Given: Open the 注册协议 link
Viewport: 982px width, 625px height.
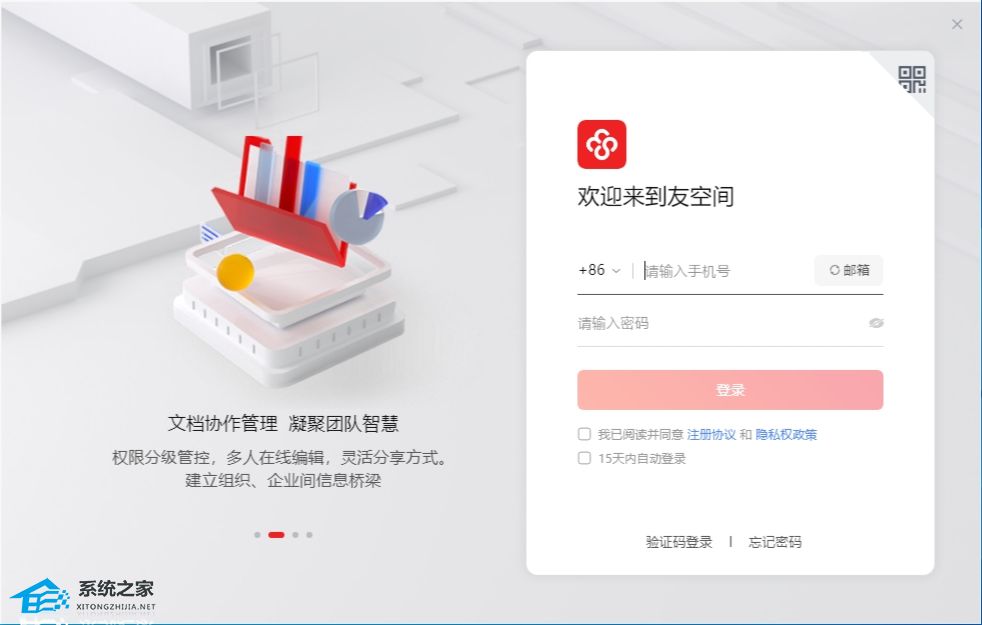Looking at the screenshot, I should (711, 434).
